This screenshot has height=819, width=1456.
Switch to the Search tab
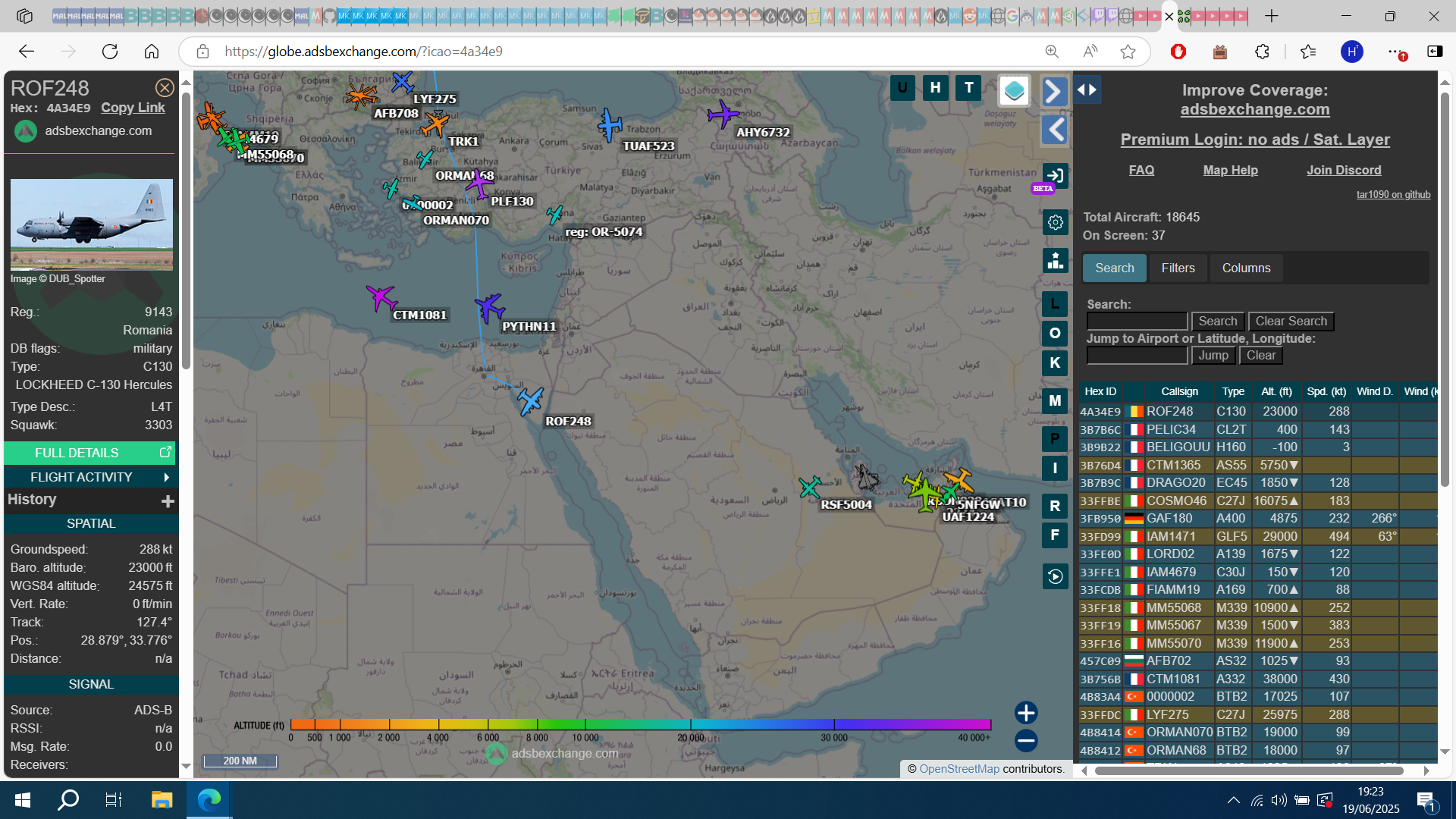point(1114,268)
